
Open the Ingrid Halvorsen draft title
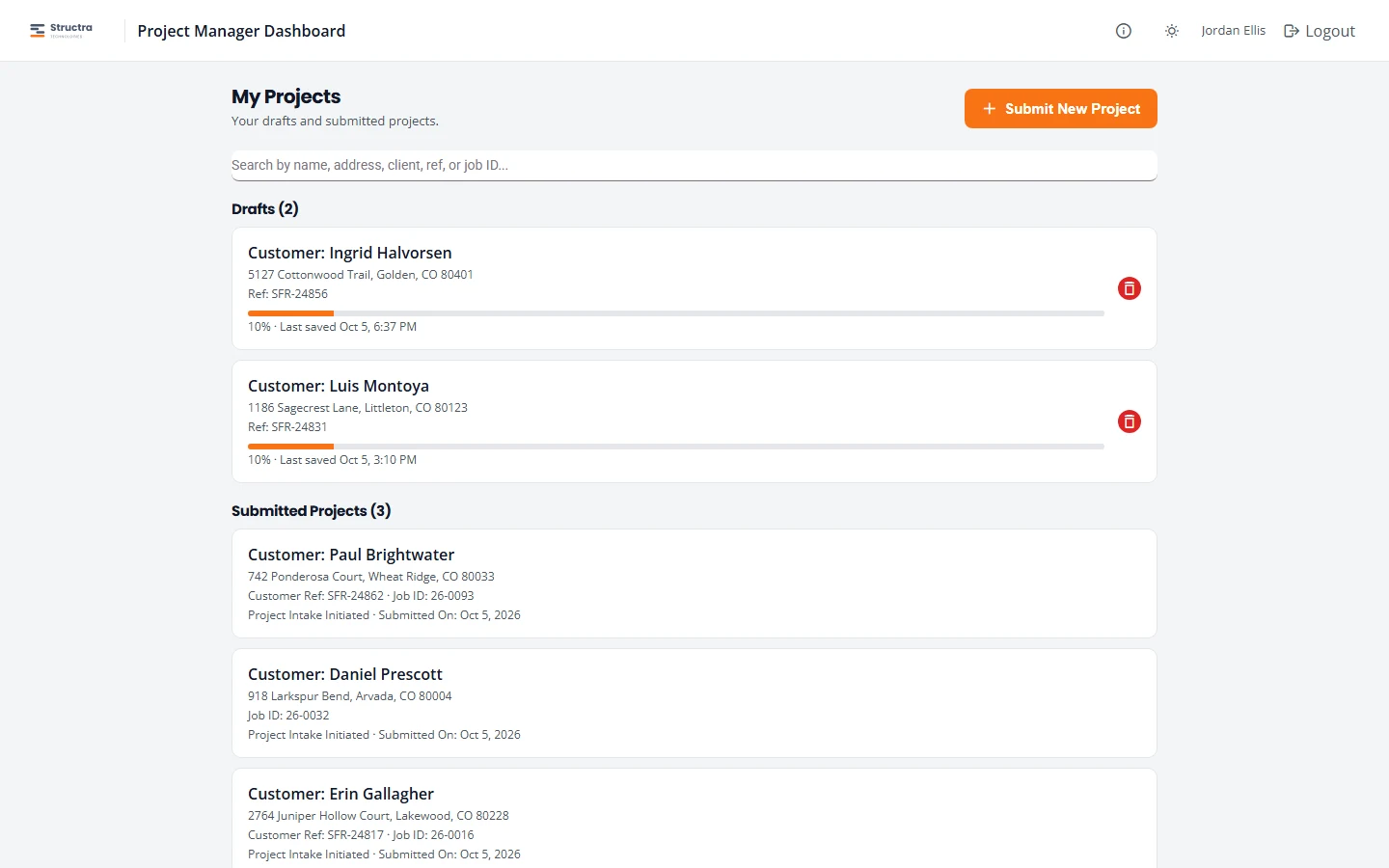pos(350,253)
